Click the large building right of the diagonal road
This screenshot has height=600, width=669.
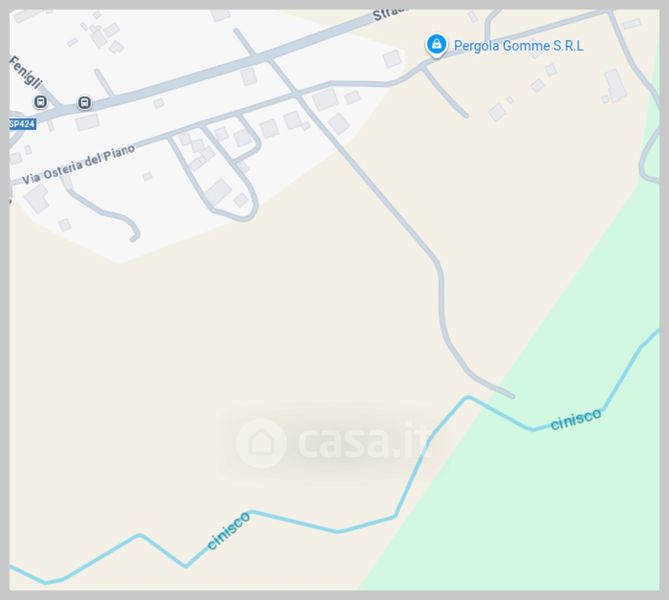(x=326, y=99)
